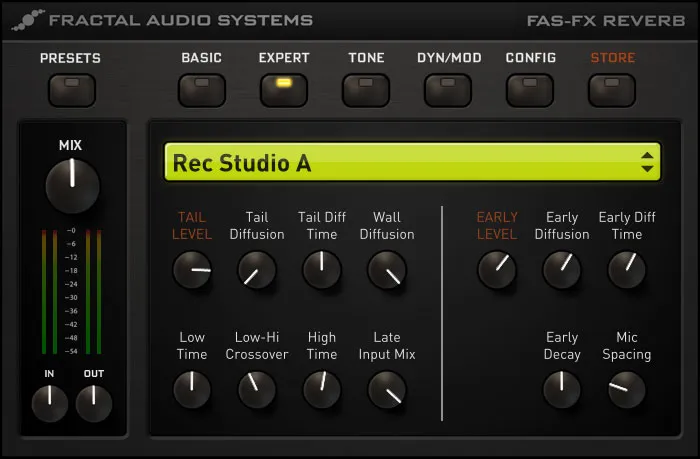Click the OUT level knob
Image resolution: width=700 pixels, height=459 pixels.
point(94,403)
